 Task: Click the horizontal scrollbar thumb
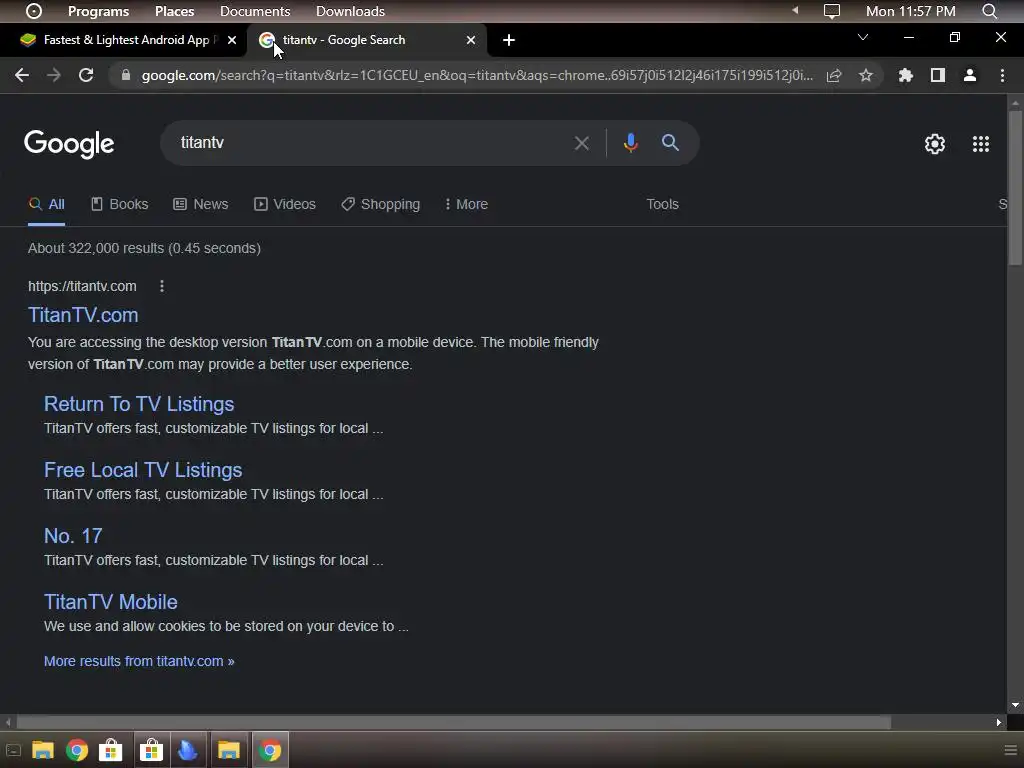click(x=453, y=722)
